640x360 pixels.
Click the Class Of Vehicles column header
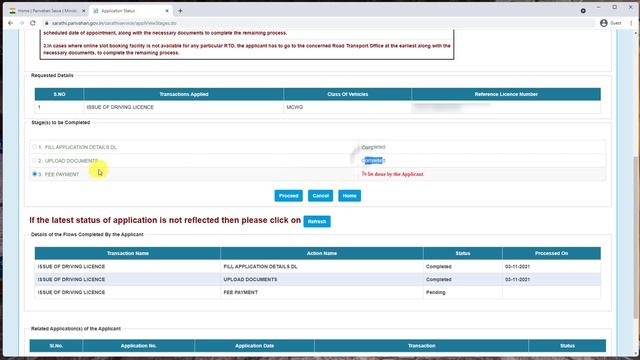[x=348, y=94]
